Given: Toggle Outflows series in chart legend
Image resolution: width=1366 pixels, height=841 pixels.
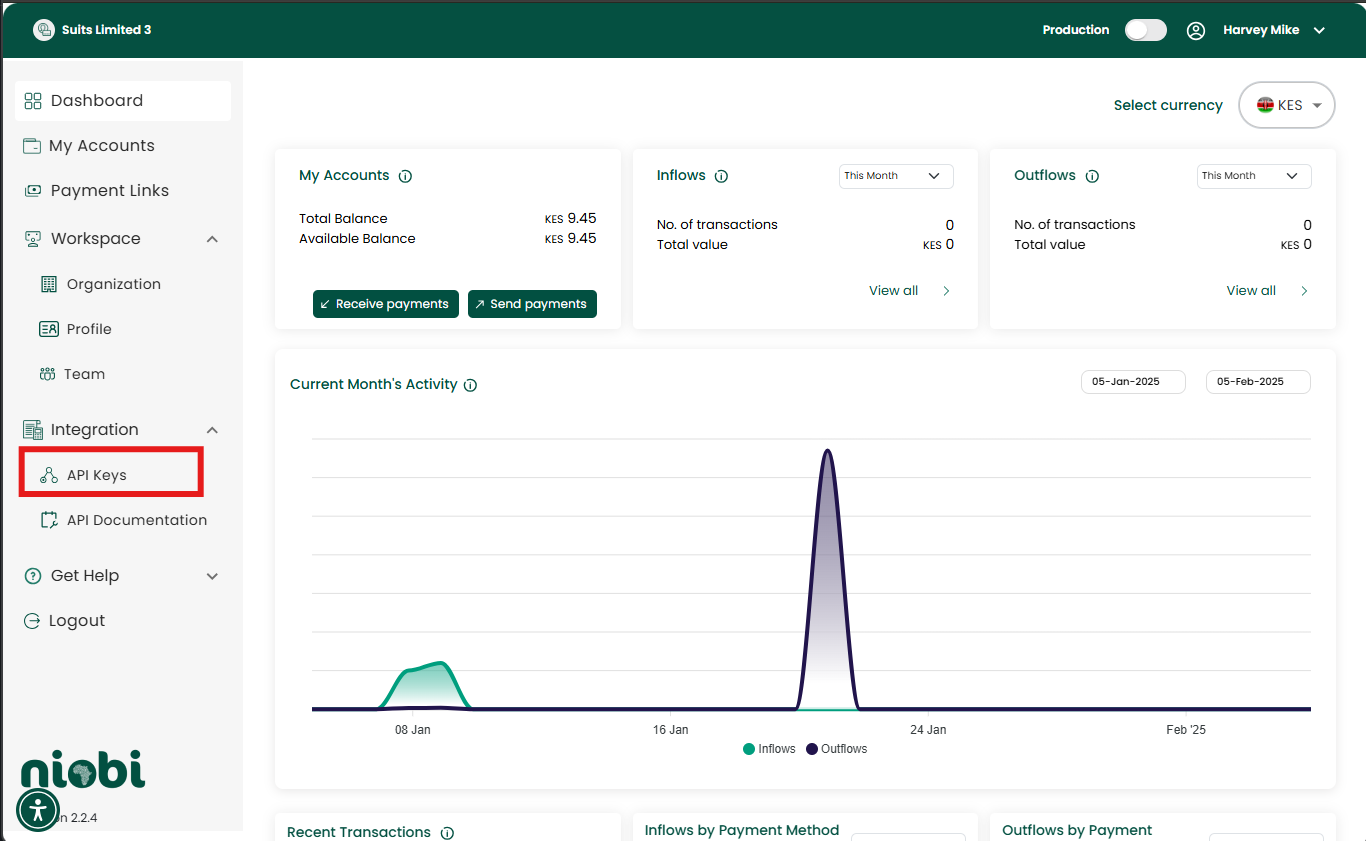Looking at the screenshot, I should click(836, 749).
